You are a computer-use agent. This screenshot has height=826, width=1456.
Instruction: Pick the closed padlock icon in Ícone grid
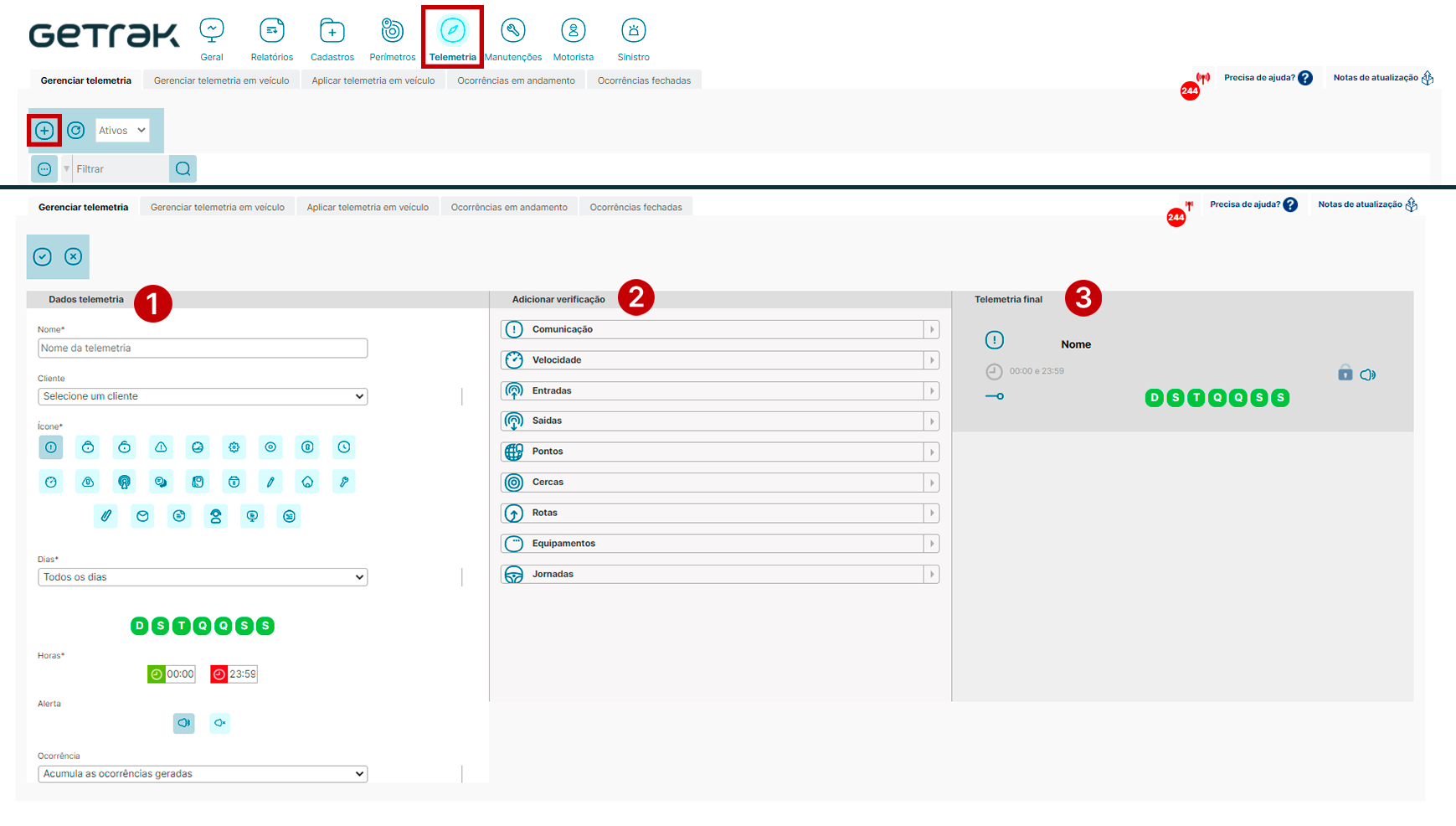88,447
